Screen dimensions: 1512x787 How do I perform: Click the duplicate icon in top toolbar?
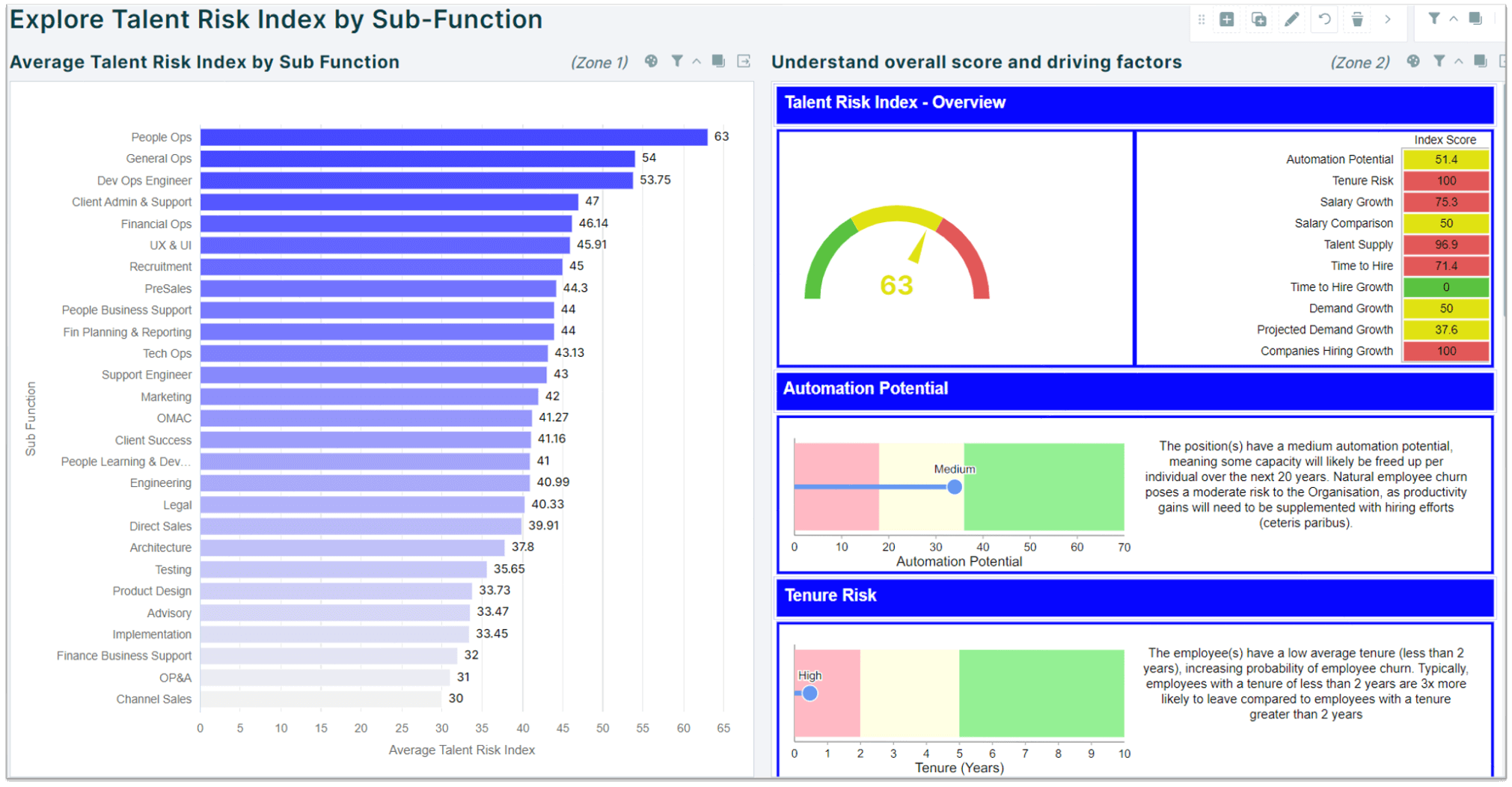(x=1259, y=20)
